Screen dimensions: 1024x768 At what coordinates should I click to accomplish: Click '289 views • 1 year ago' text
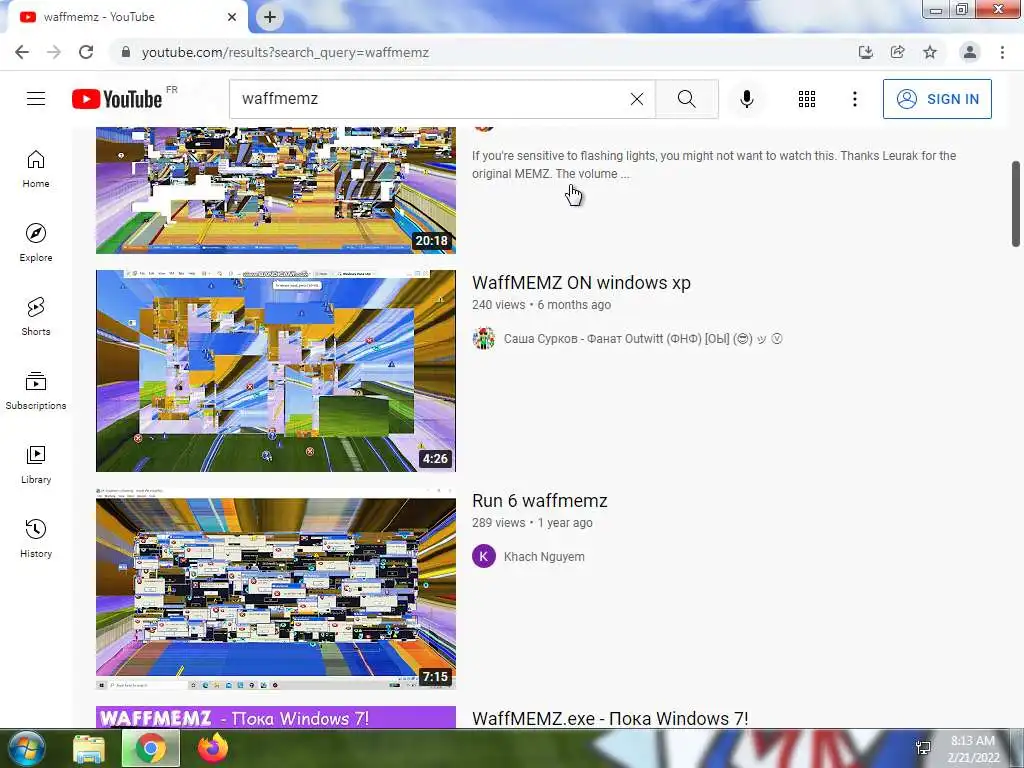click(x=532, y=523)
